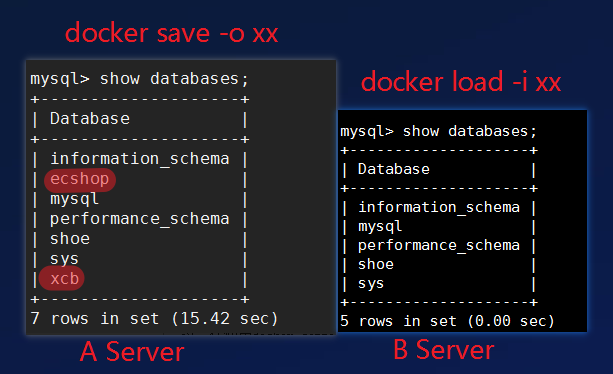Click information_schema in the right terminal
This screenshot has width=613, height=374.
pyautogui.click(x=439, y=207)
